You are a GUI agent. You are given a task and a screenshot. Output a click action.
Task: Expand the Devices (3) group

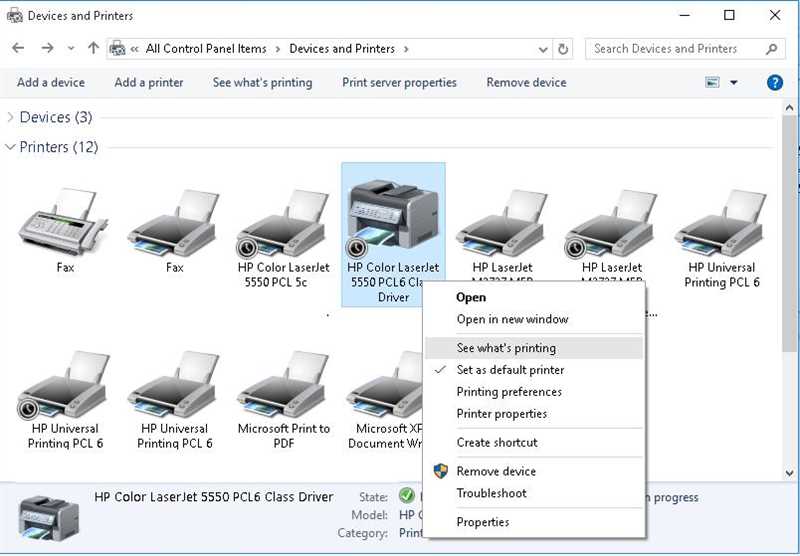click(10, 117)
